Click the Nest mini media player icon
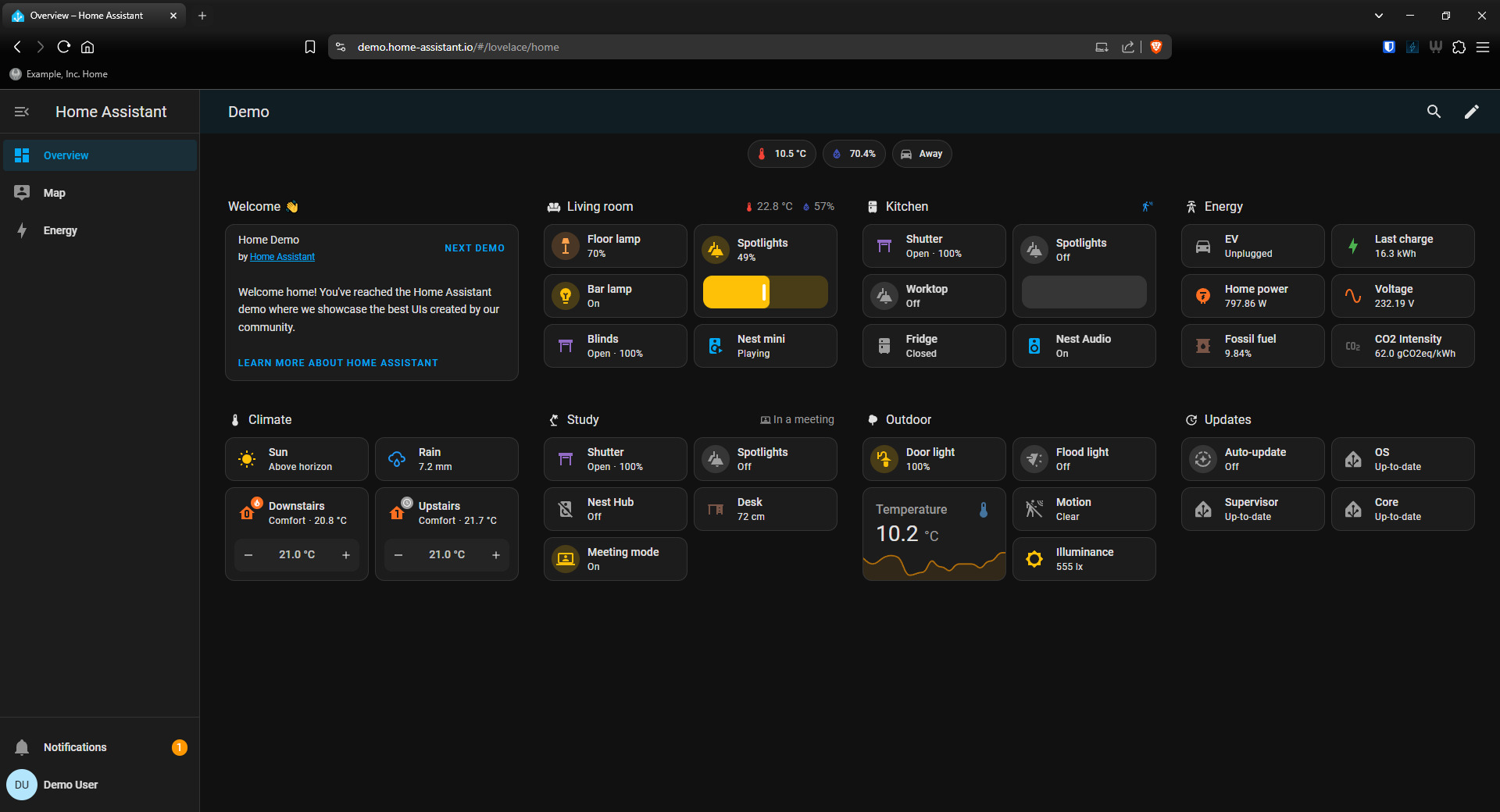This screenshot has width=1500, height=812. [715, 346]
